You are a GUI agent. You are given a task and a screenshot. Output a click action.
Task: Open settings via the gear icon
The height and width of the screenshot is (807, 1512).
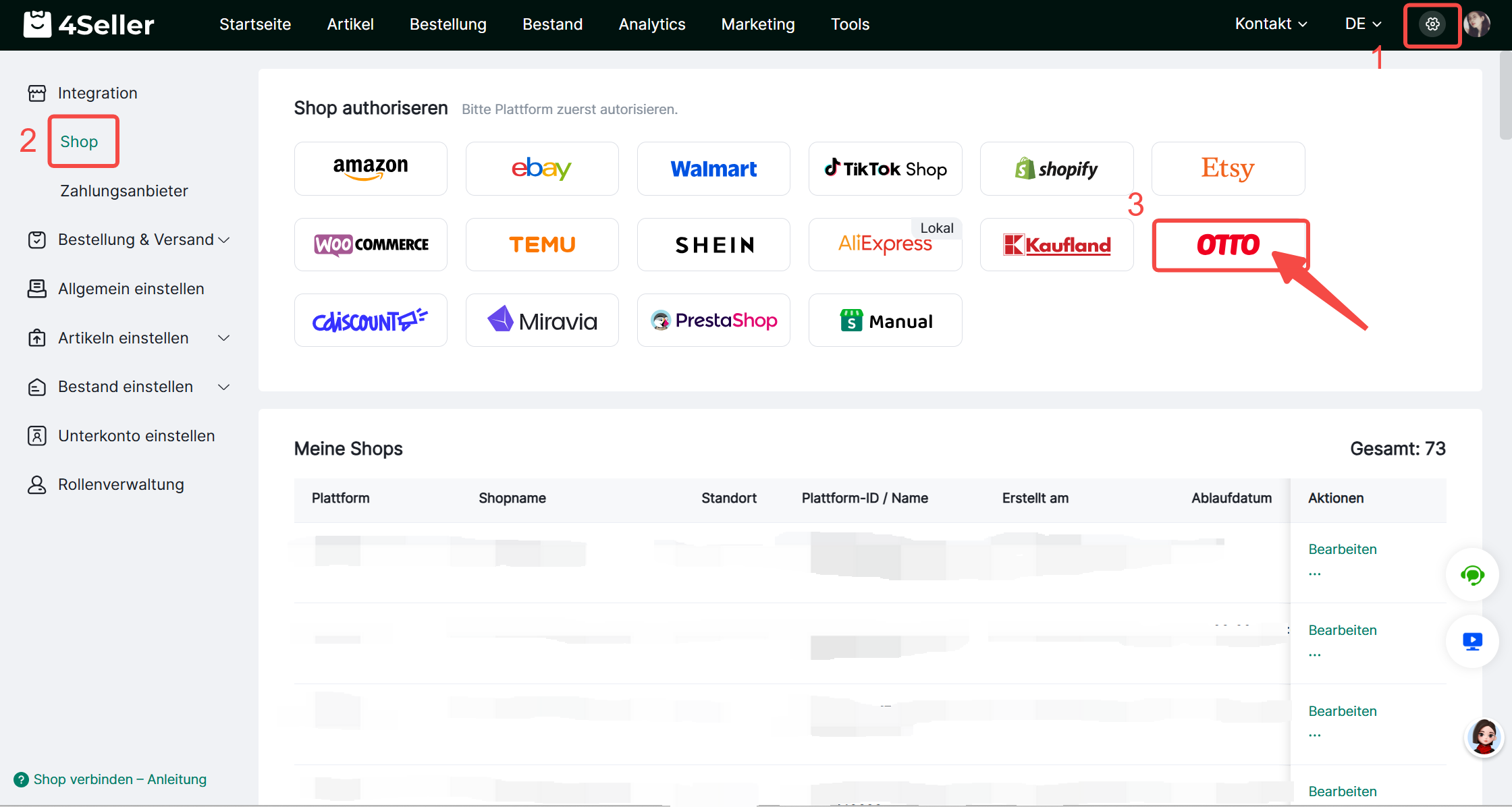[1432, 25]
